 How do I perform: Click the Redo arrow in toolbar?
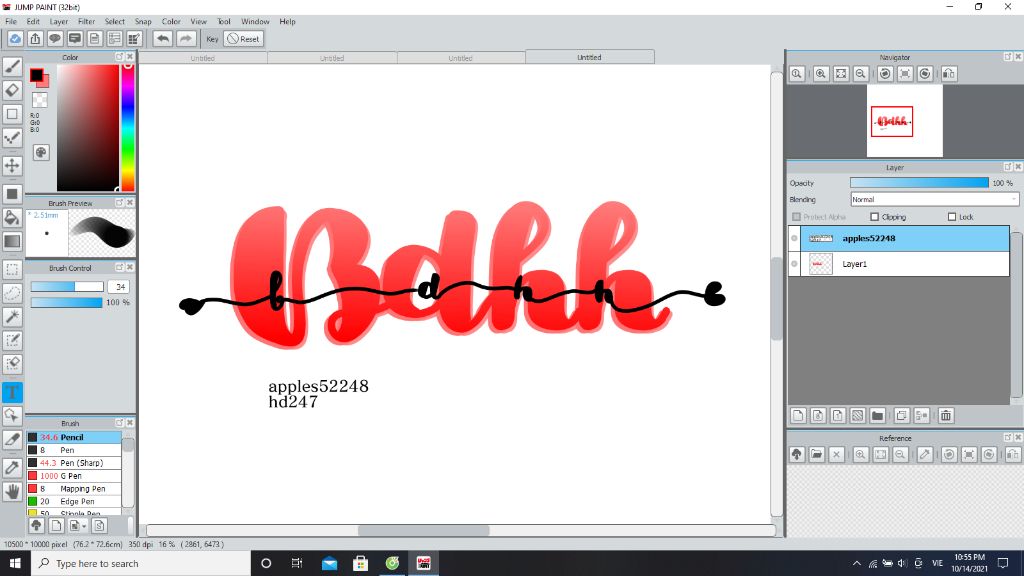click(x=186, y=39)
